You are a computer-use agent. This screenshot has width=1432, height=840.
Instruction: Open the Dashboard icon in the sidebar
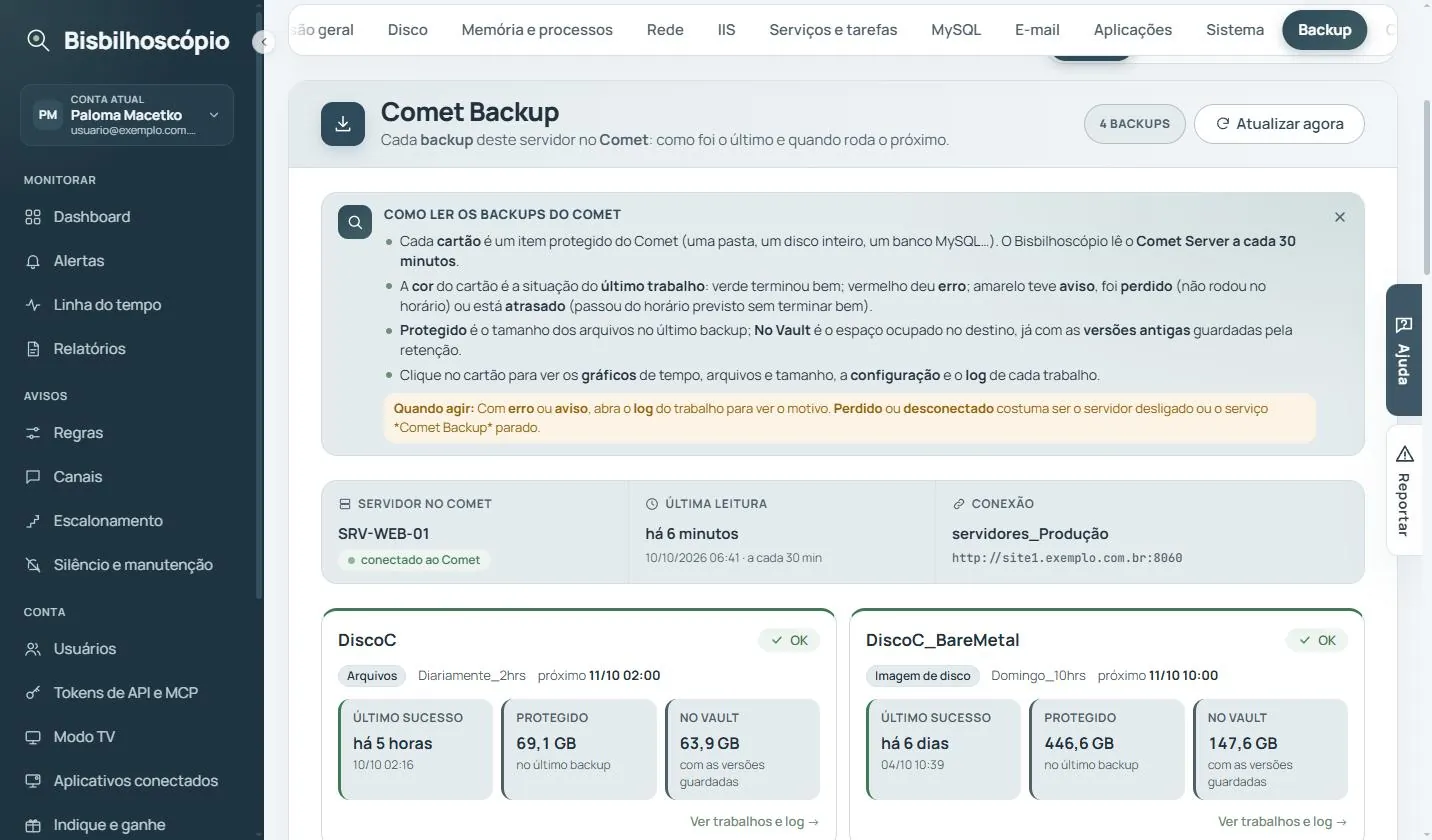coord(33,217)
